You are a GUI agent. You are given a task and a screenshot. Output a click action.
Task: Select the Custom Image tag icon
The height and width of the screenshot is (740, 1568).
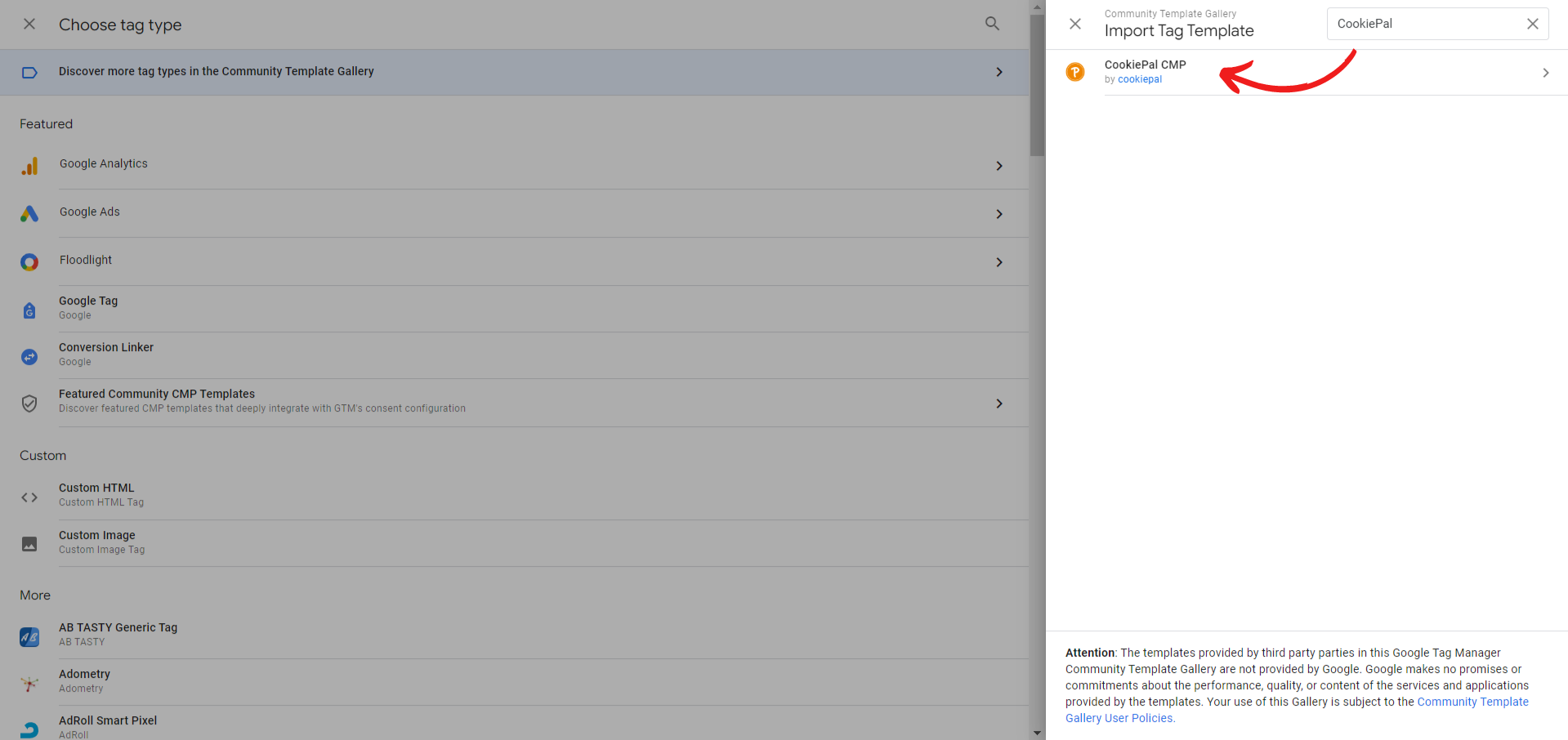(x=29, y=544)
